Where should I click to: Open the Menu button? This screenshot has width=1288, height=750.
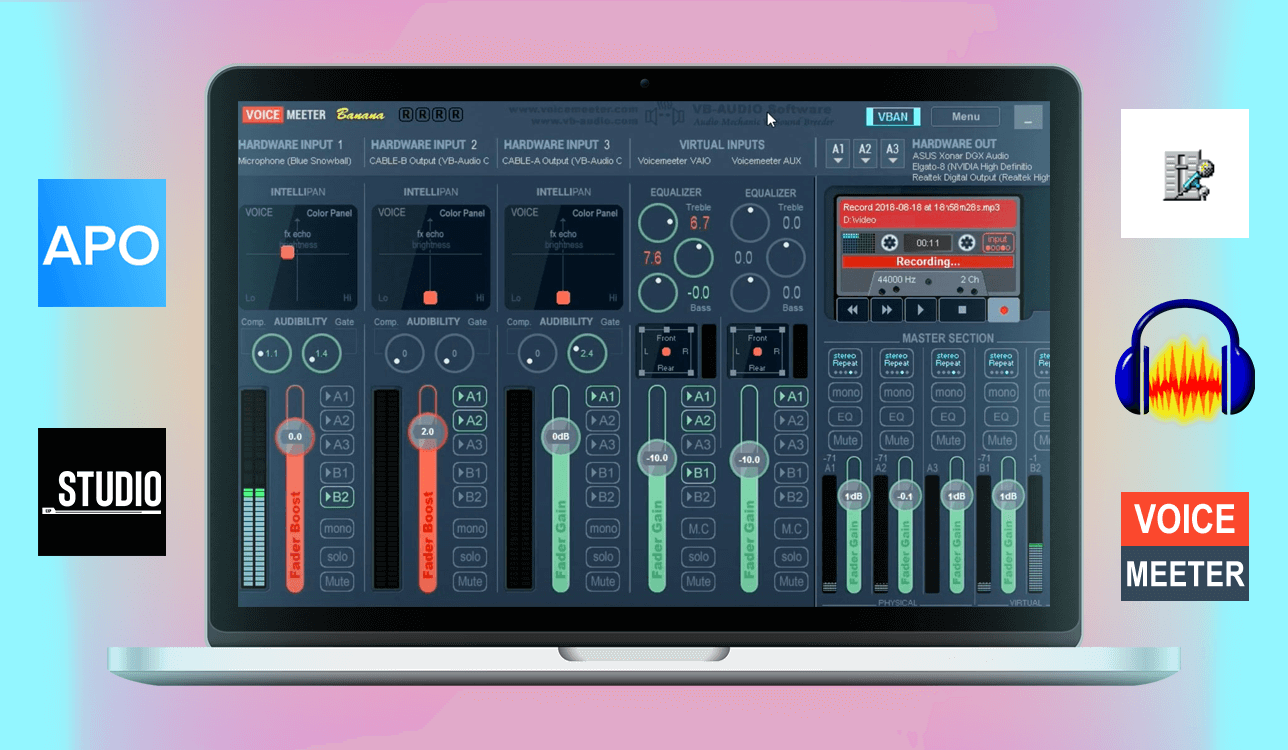965,116
